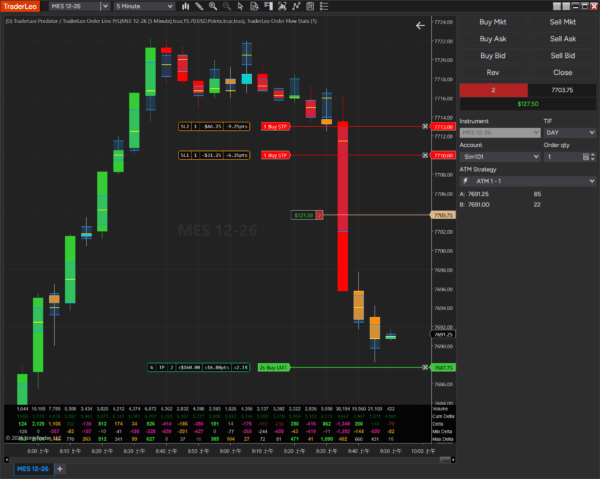This screenshot has width=600, height=479.
Task: Cancel the Buy LMT order at 7687.75
Action: tap(425, 367)
